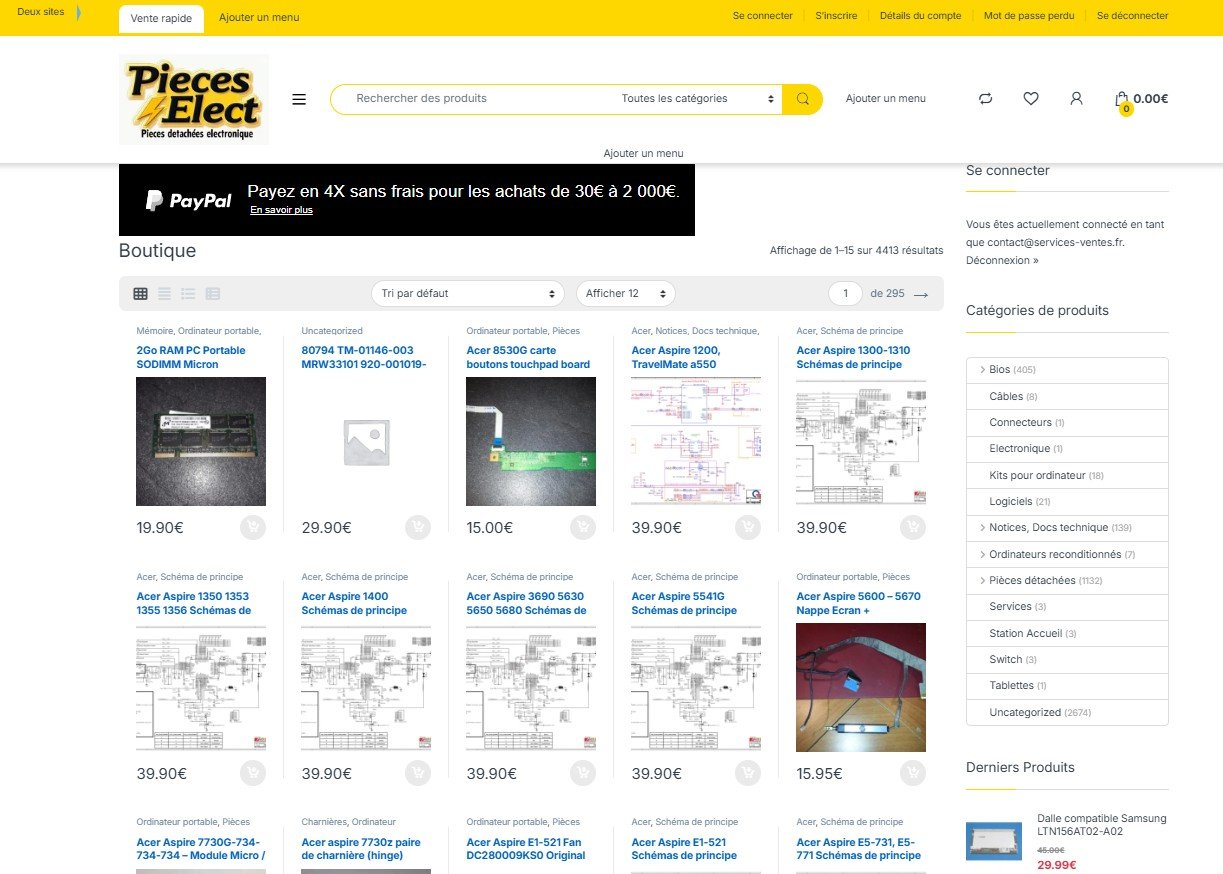Screen dimensions: 1223x874
Task: Open the Logiciels category
Action: pos(1011,501)
